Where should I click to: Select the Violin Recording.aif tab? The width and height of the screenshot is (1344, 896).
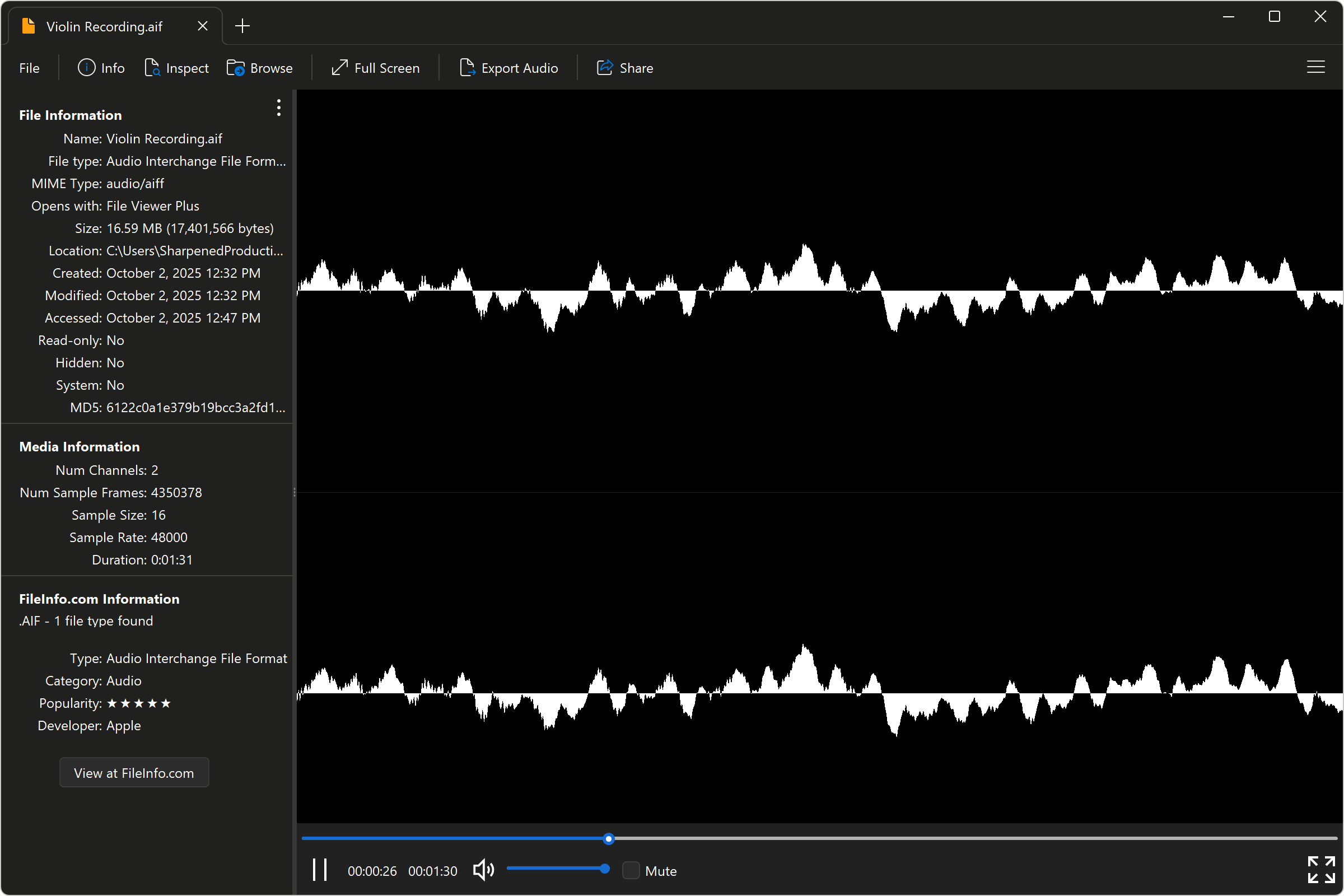[x=104, y=26]
